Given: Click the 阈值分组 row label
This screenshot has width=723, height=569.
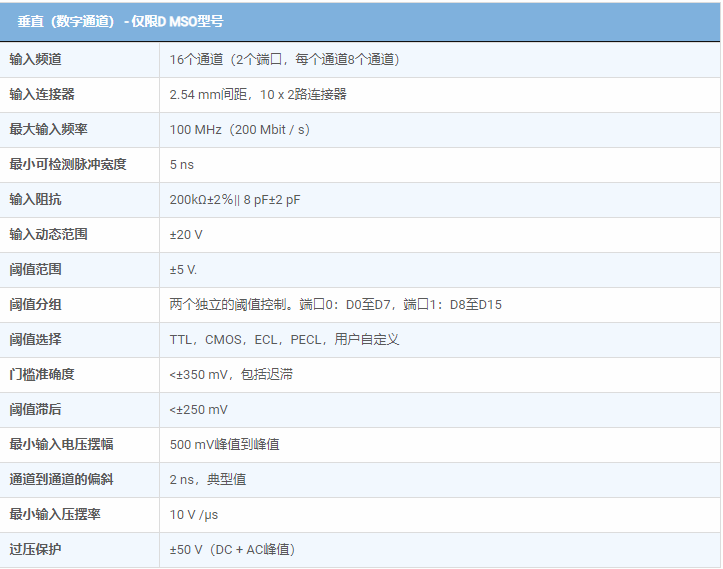Looking at the screenshot, I should point(35,304).
